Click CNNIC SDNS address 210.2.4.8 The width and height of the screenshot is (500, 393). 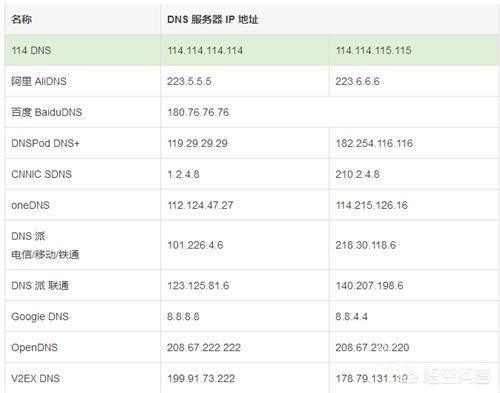point(357,174)
